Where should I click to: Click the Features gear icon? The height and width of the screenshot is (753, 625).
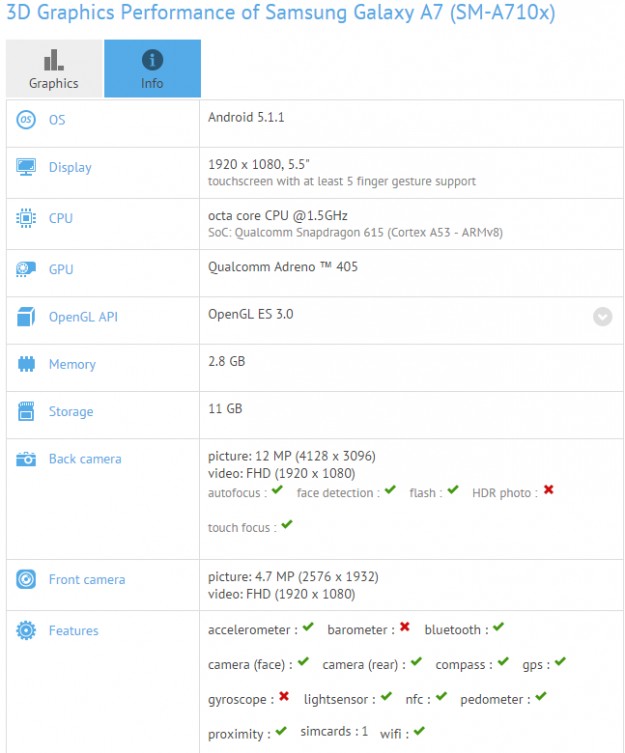(x=26, y=631)
